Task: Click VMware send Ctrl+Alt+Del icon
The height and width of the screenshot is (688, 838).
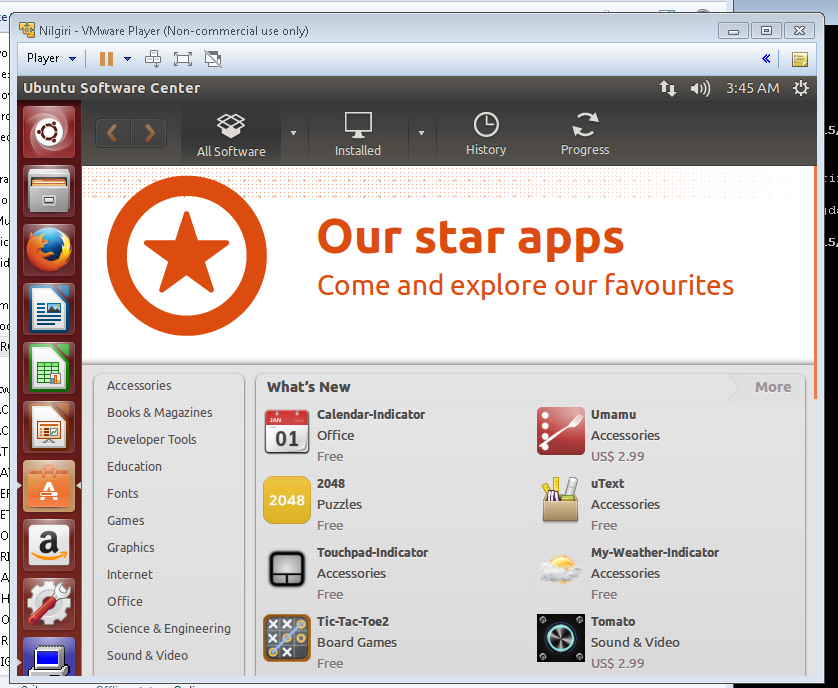Action: pos(153,59)
